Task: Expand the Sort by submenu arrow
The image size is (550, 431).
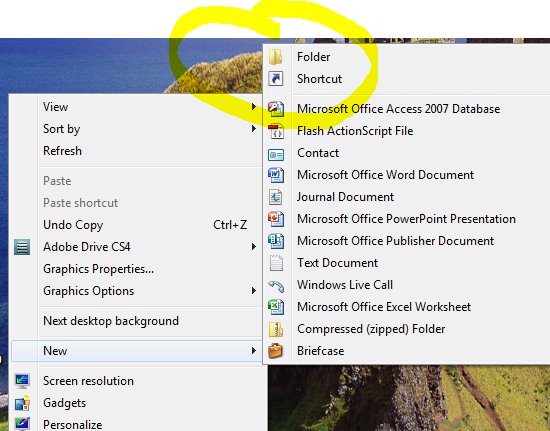Action: (x=254, y=129)
